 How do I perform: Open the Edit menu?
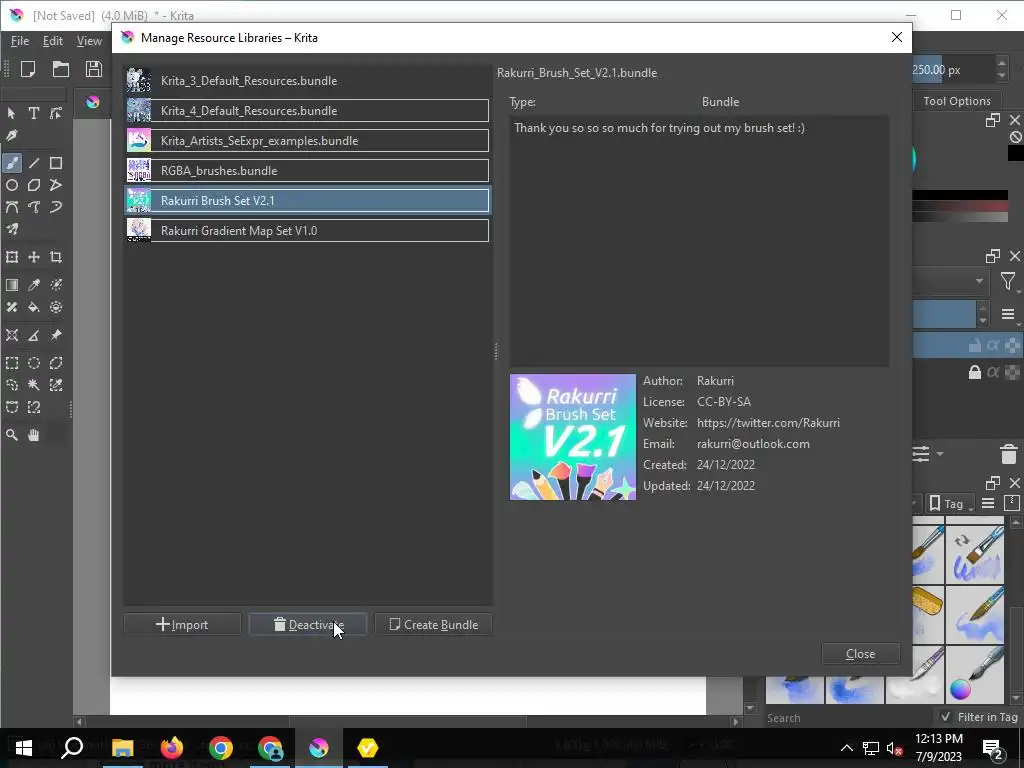[x=53, y=41]
